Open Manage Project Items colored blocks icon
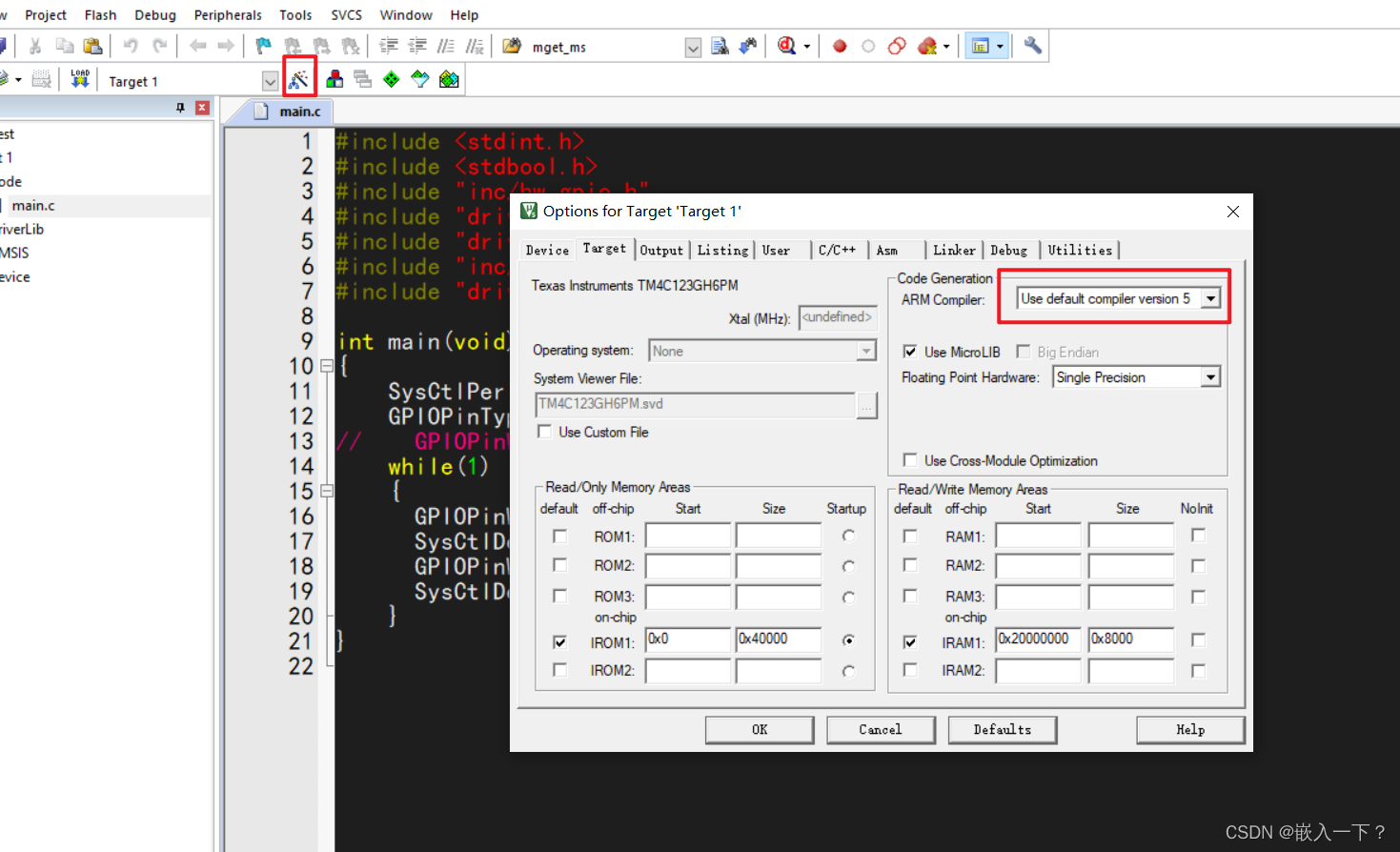This screenshot has width=1400, height=852. pos(335,79)
